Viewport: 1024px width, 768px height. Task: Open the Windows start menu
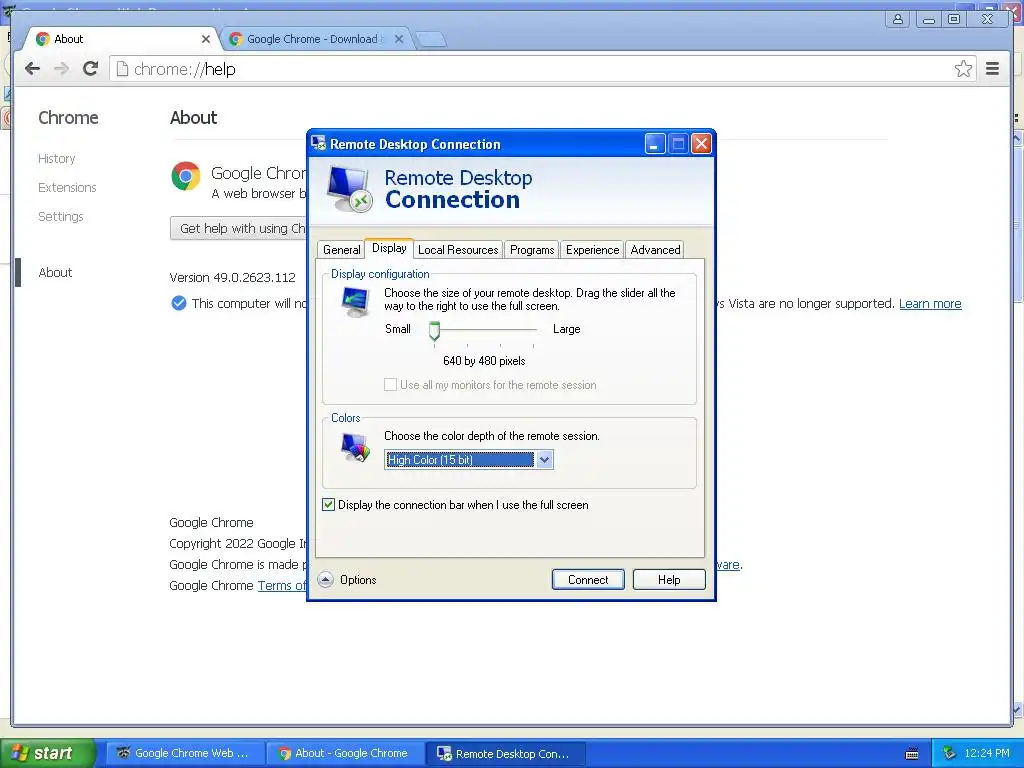point(47,753)
